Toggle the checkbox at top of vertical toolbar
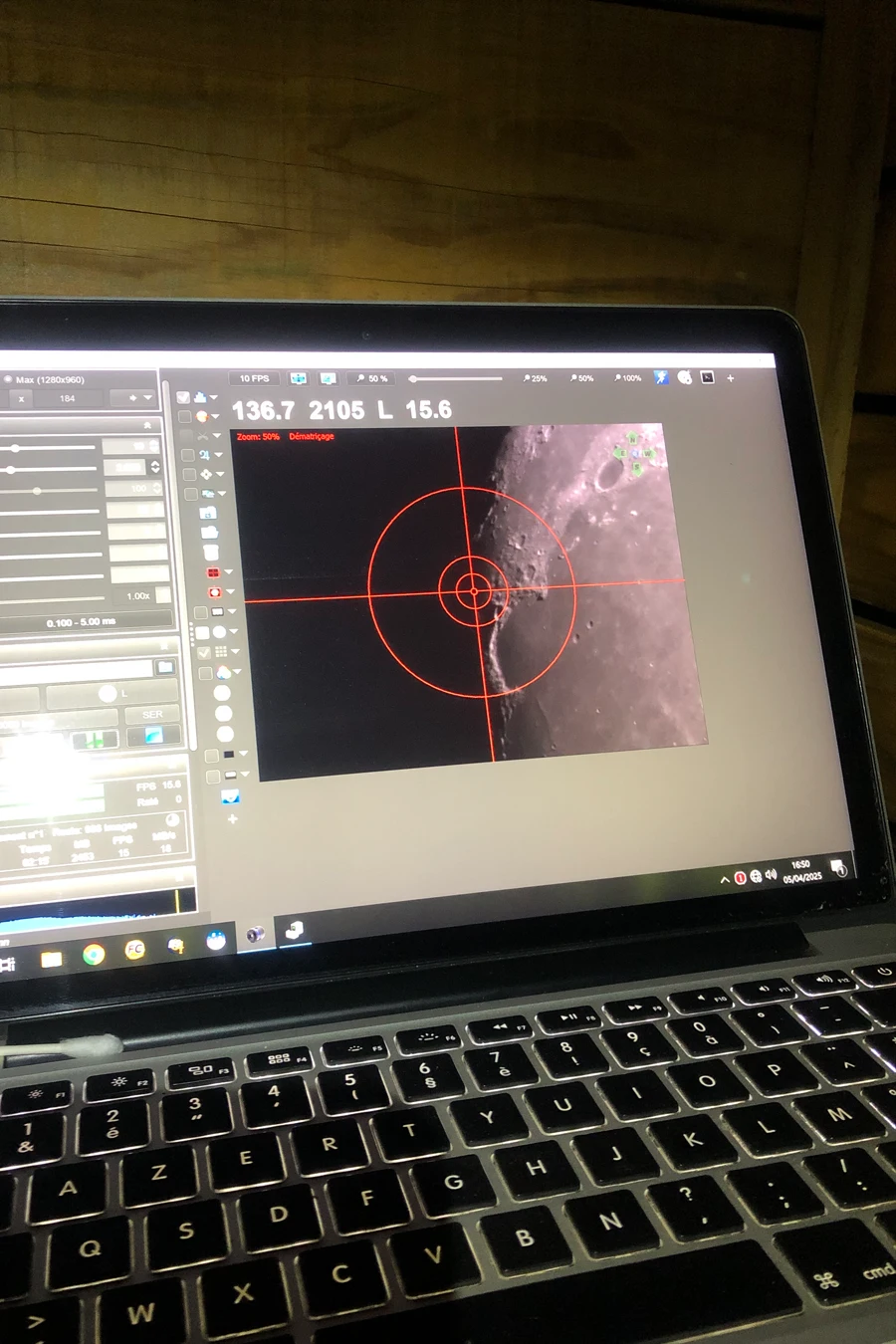Viewport: 896px width, 1344px height. click(x=182, y=396)
